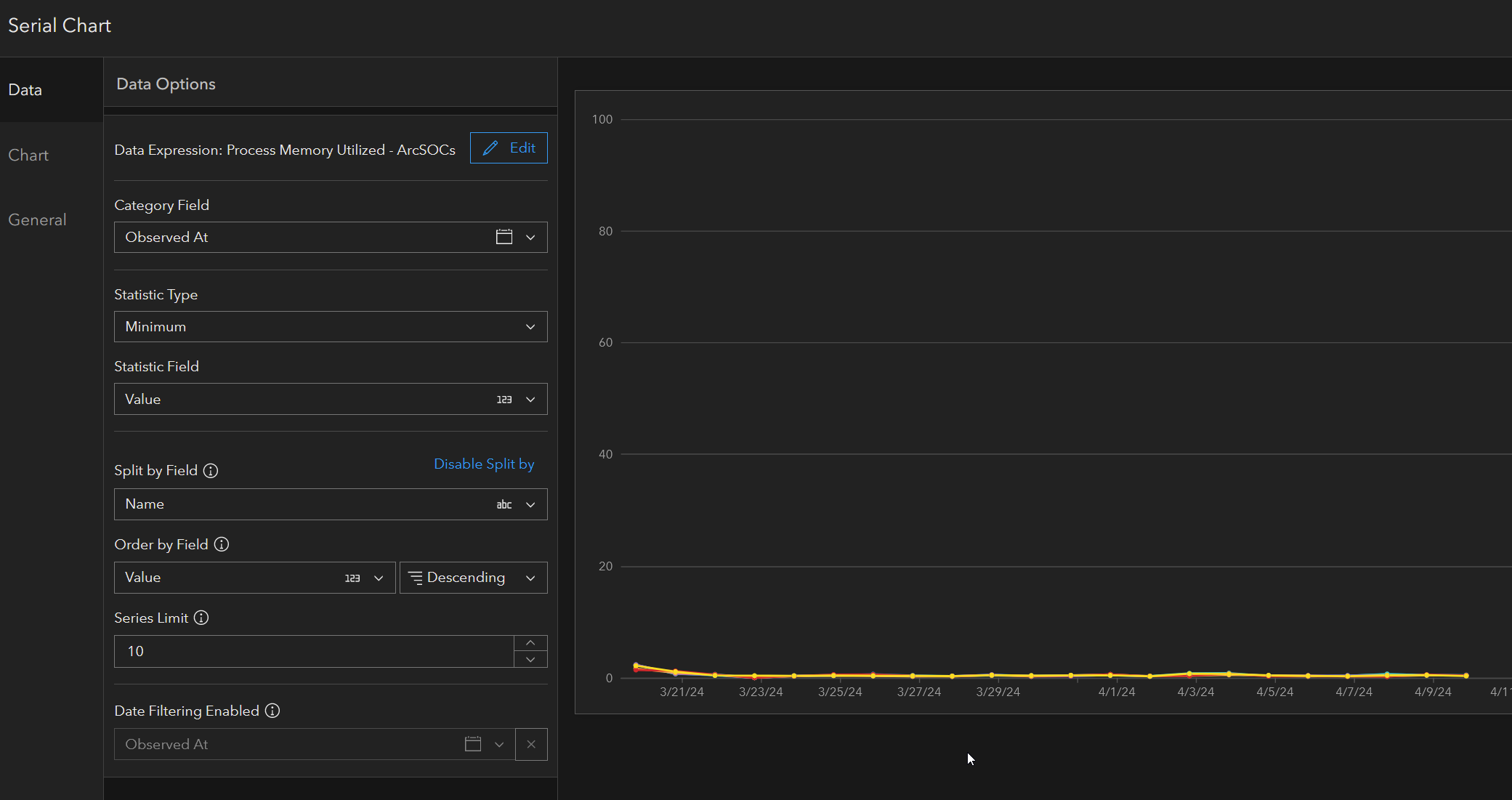Open the Descending sort direction dropdown
This screenshot has height=800, width=1512.
[530, 577]
